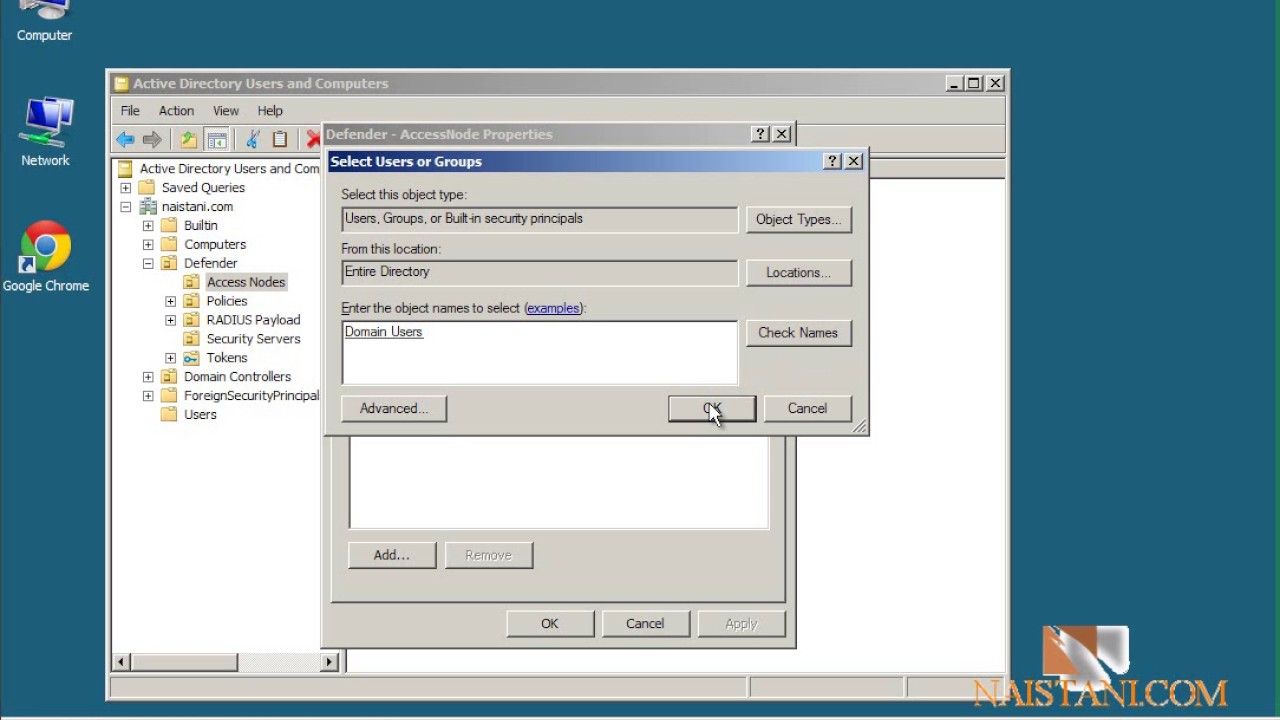Click the Saved Queries folder icon

tap(147, 188)
